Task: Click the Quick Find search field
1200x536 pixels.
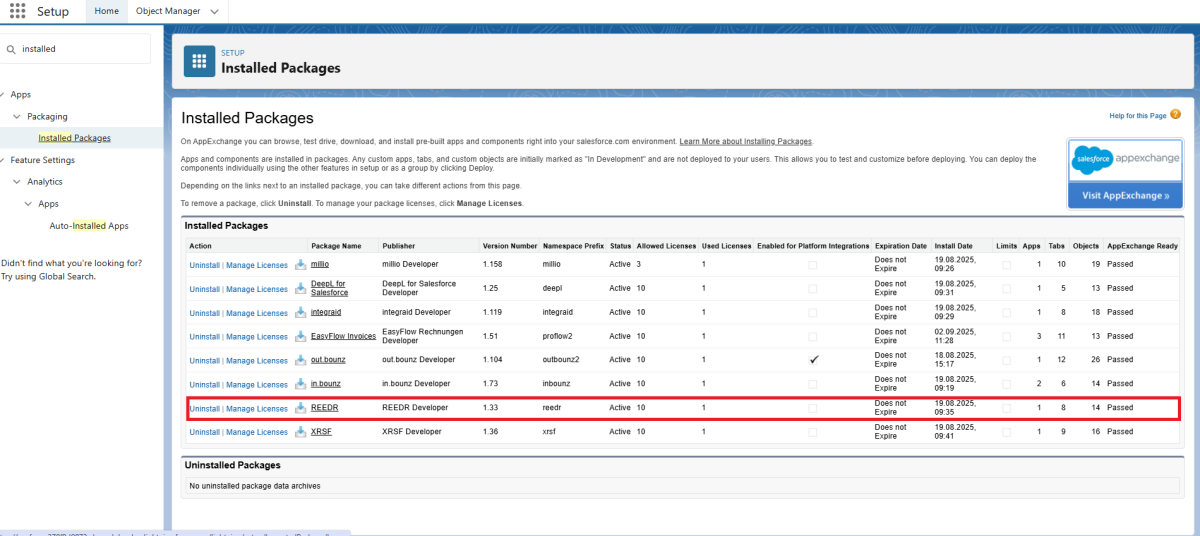Action: (80, 48)
